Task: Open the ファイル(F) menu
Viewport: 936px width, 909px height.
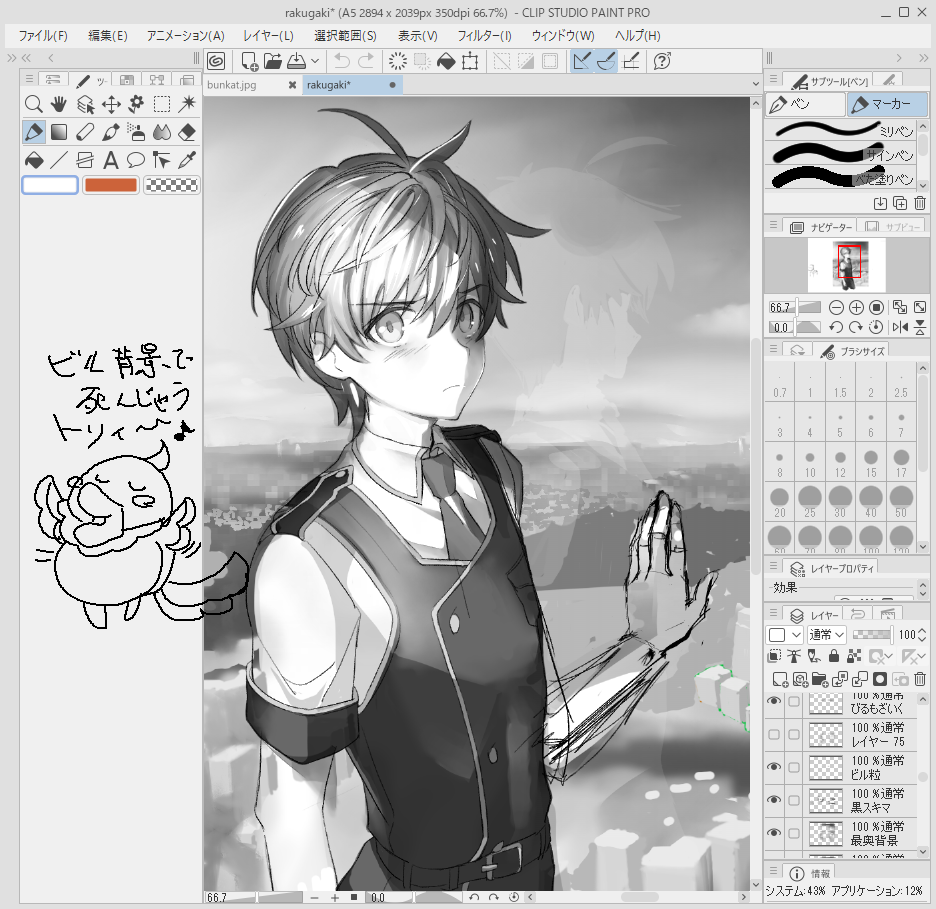Action: (43, 36)
